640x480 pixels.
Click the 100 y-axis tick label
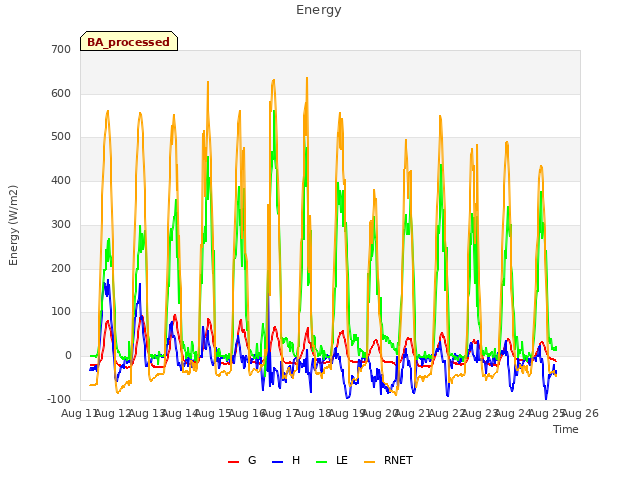coord(61,312)
